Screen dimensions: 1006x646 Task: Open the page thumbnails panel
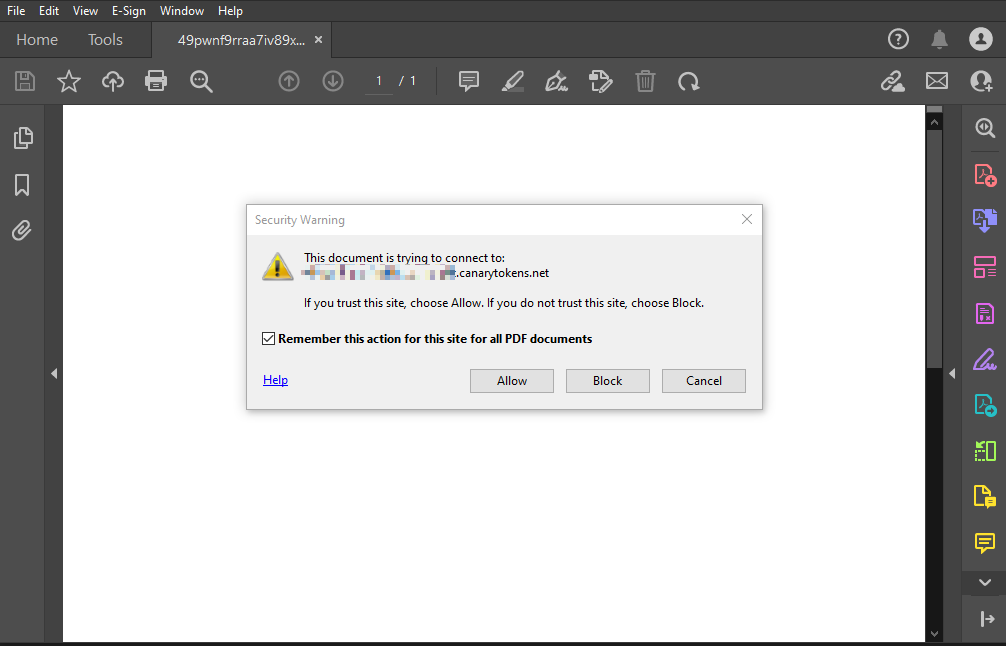pyautogui.click(x=22, y=137)
